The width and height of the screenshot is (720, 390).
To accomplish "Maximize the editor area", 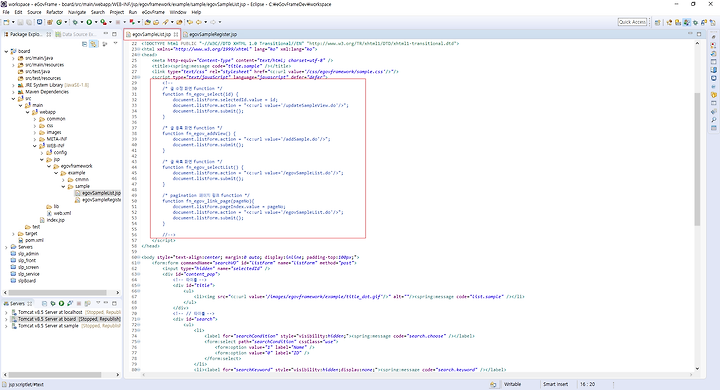I will click(x=699, y=34).
